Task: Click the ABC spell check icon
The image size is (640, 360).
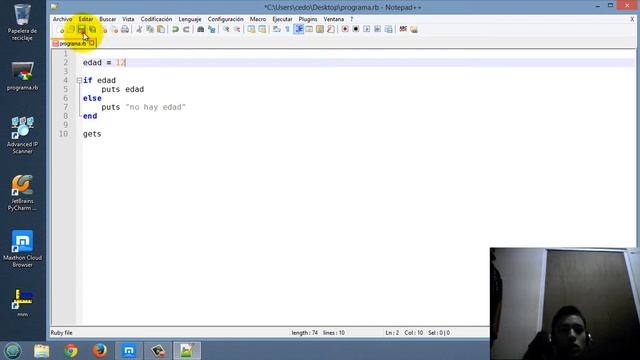Action: (x=403, y=29)
